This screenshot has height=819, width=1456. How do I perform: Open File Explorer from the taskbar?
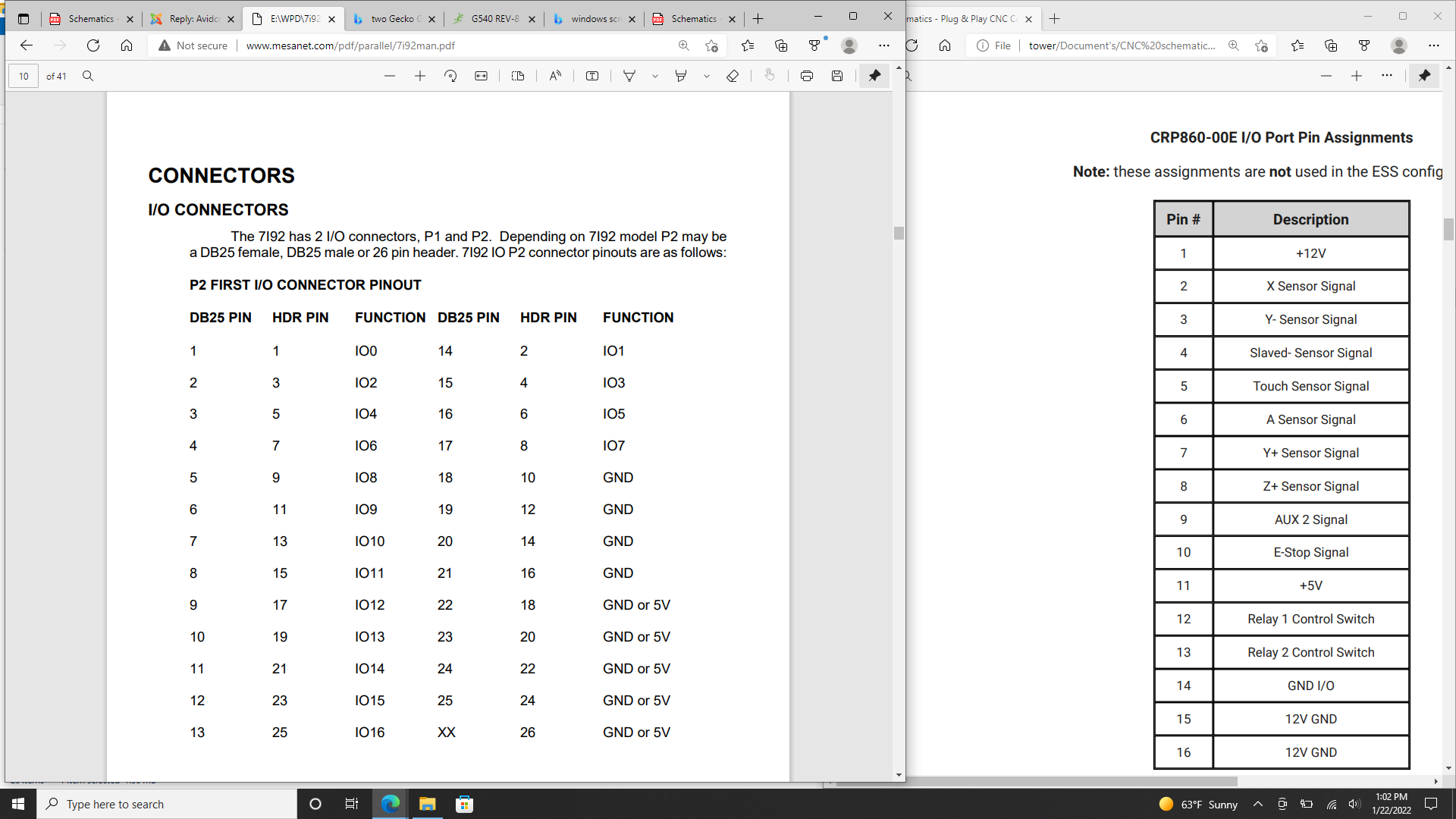(428, 804)
